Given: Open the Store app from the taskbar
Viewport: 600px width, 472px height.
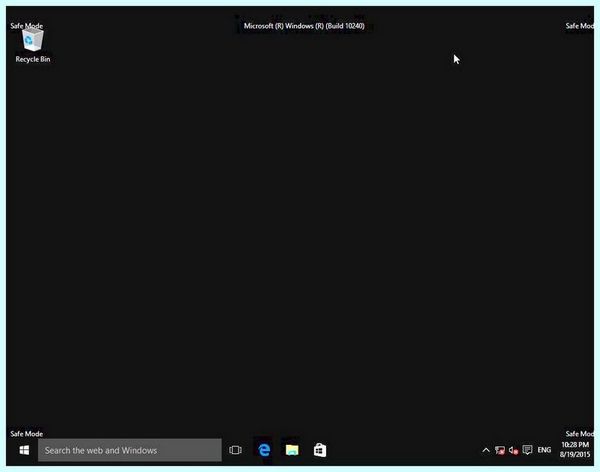Looking at the screenshot, I should coord(320,450).
